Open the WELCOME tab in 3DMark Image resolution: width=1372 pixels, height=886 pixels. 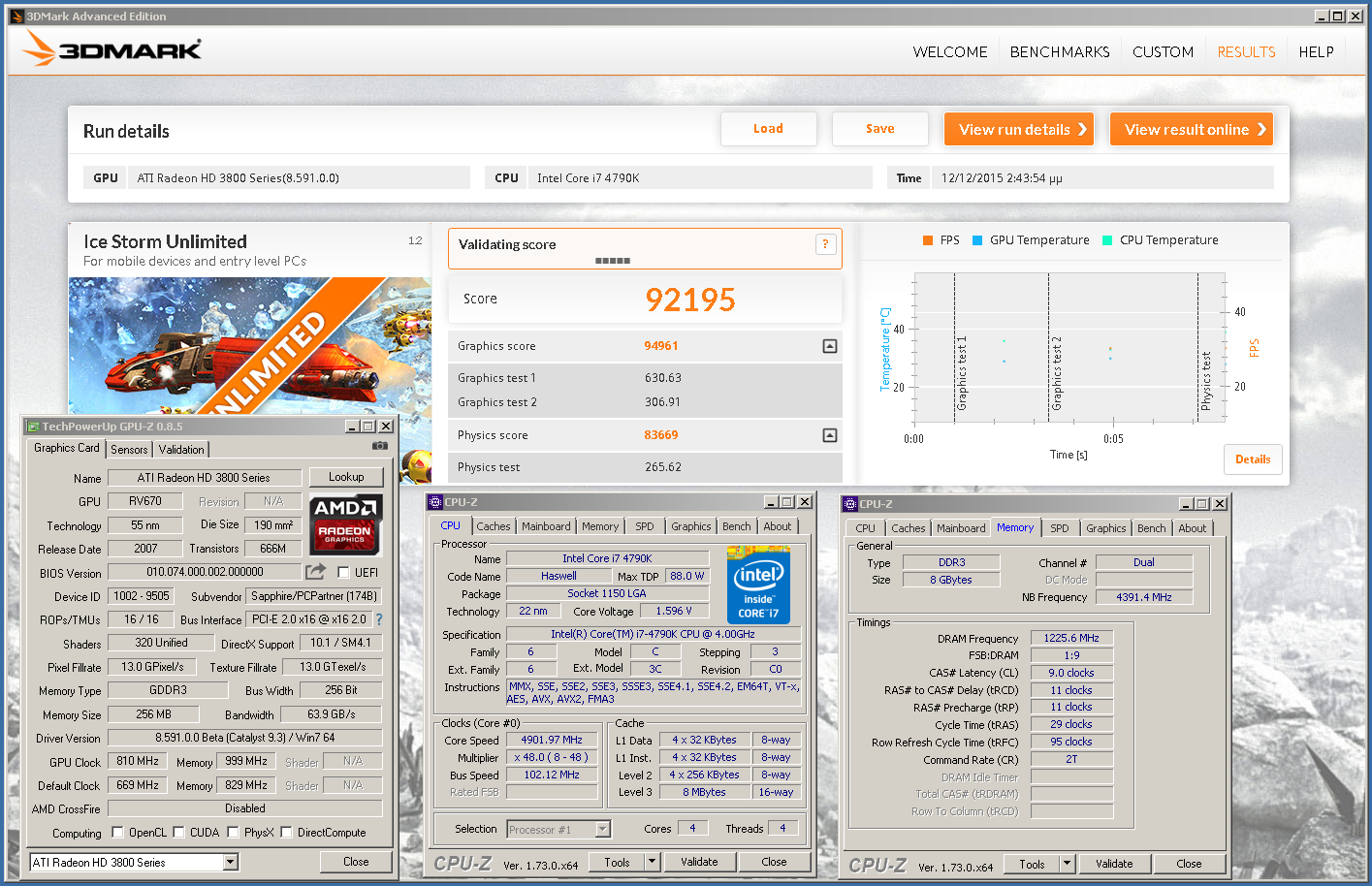coord(950,52)
